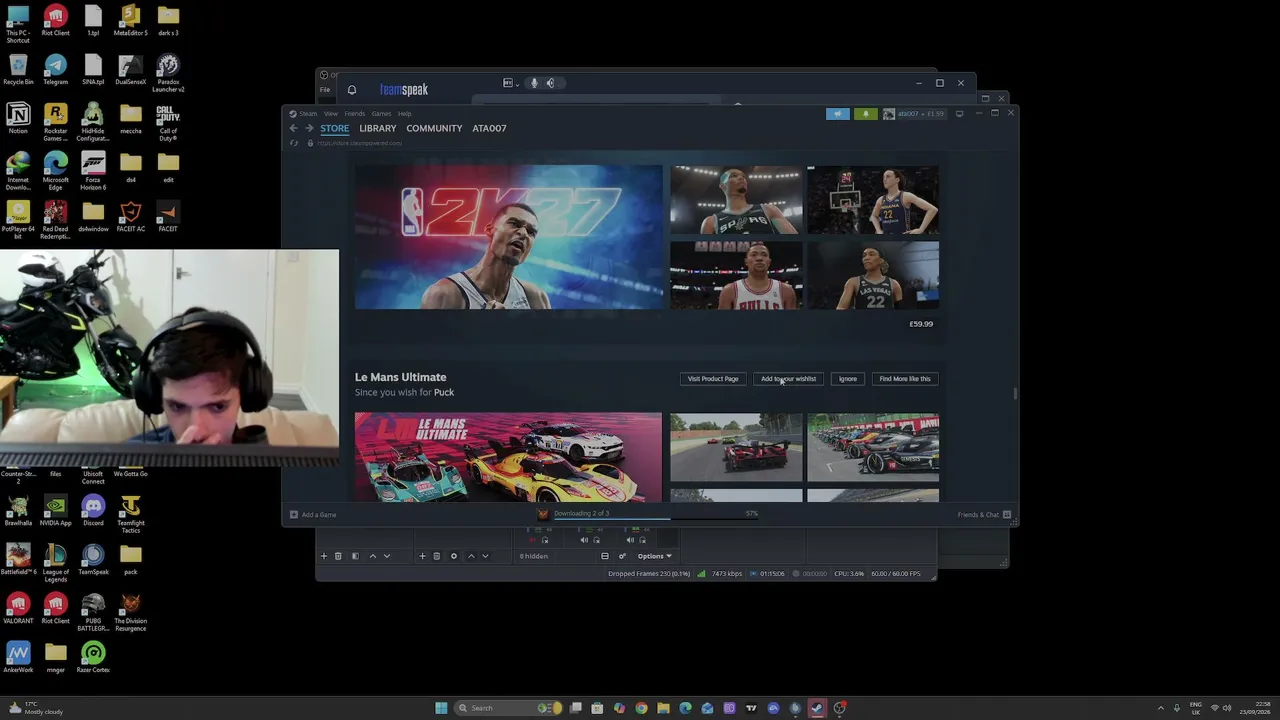The height and width of the screenshot is (720, 1280).
Task: Open the Steam menu
Action: click(x=308, y=114)
